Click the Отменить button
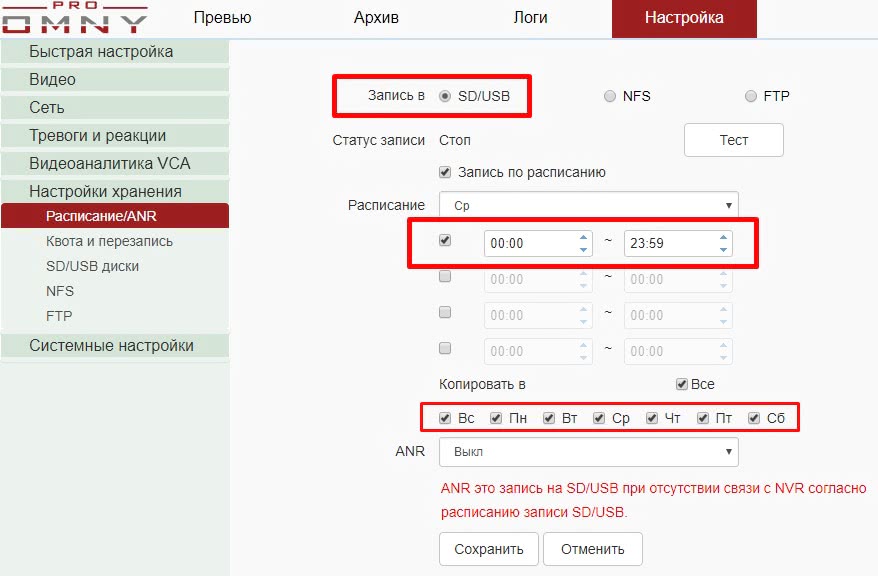The width and height of the screenshot is (878, 576). point(592,549)
